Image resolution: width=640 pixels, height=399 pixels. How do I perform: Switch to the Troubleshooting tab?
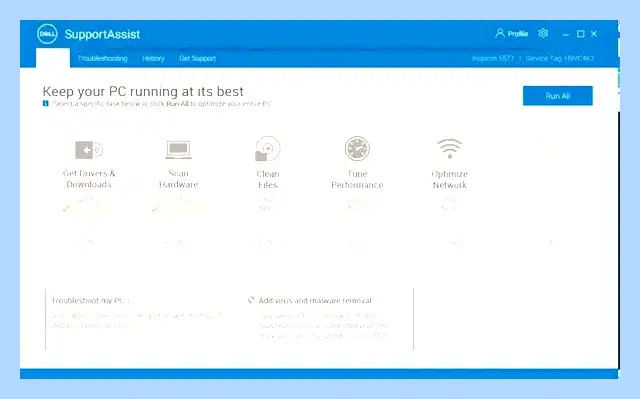click(102, 58)
